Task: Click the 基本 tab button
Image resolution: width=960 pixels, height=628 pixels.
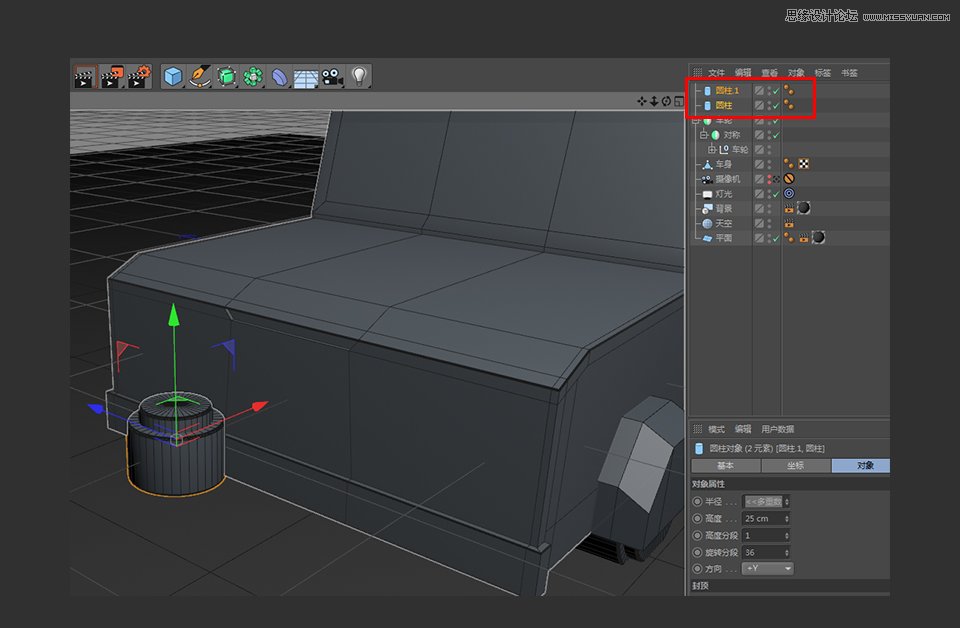Action: (x=725, y=465)
